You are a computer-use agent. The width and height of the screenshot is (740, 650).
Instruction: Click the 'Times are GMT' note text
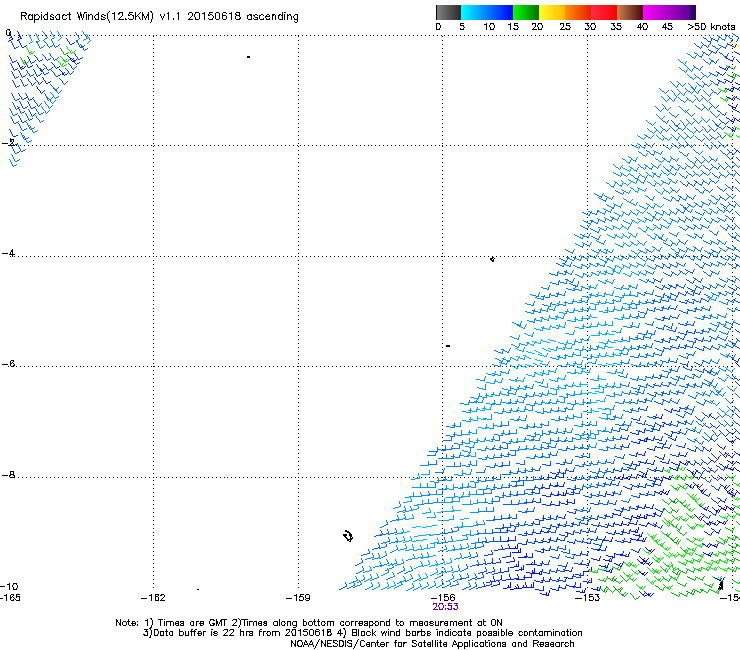[193, 623]
